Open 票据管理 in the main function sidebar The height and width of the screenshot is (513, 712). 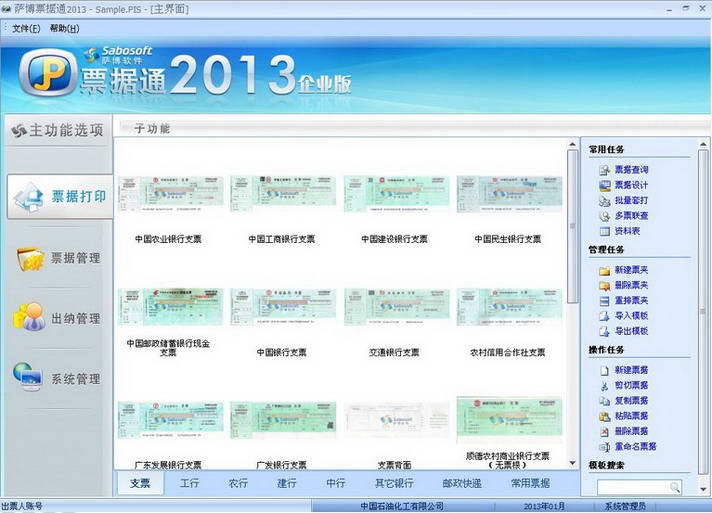tap(59, 258)
